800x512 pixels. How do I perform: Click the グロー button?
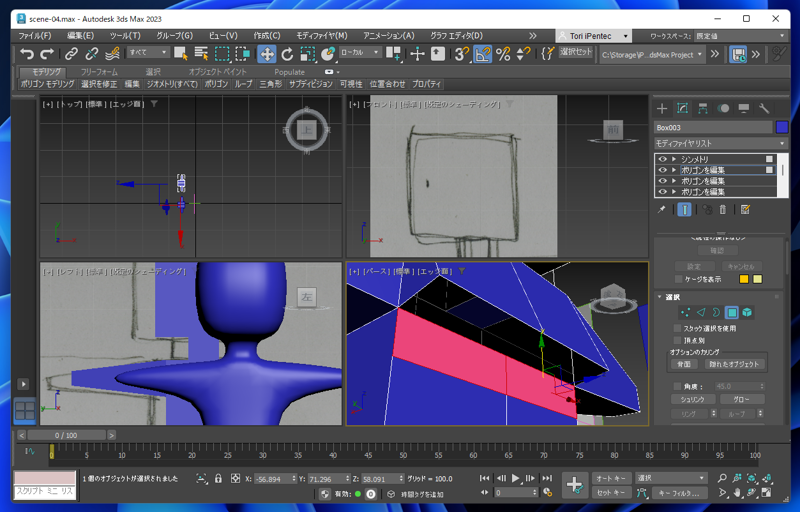[742, 399]
